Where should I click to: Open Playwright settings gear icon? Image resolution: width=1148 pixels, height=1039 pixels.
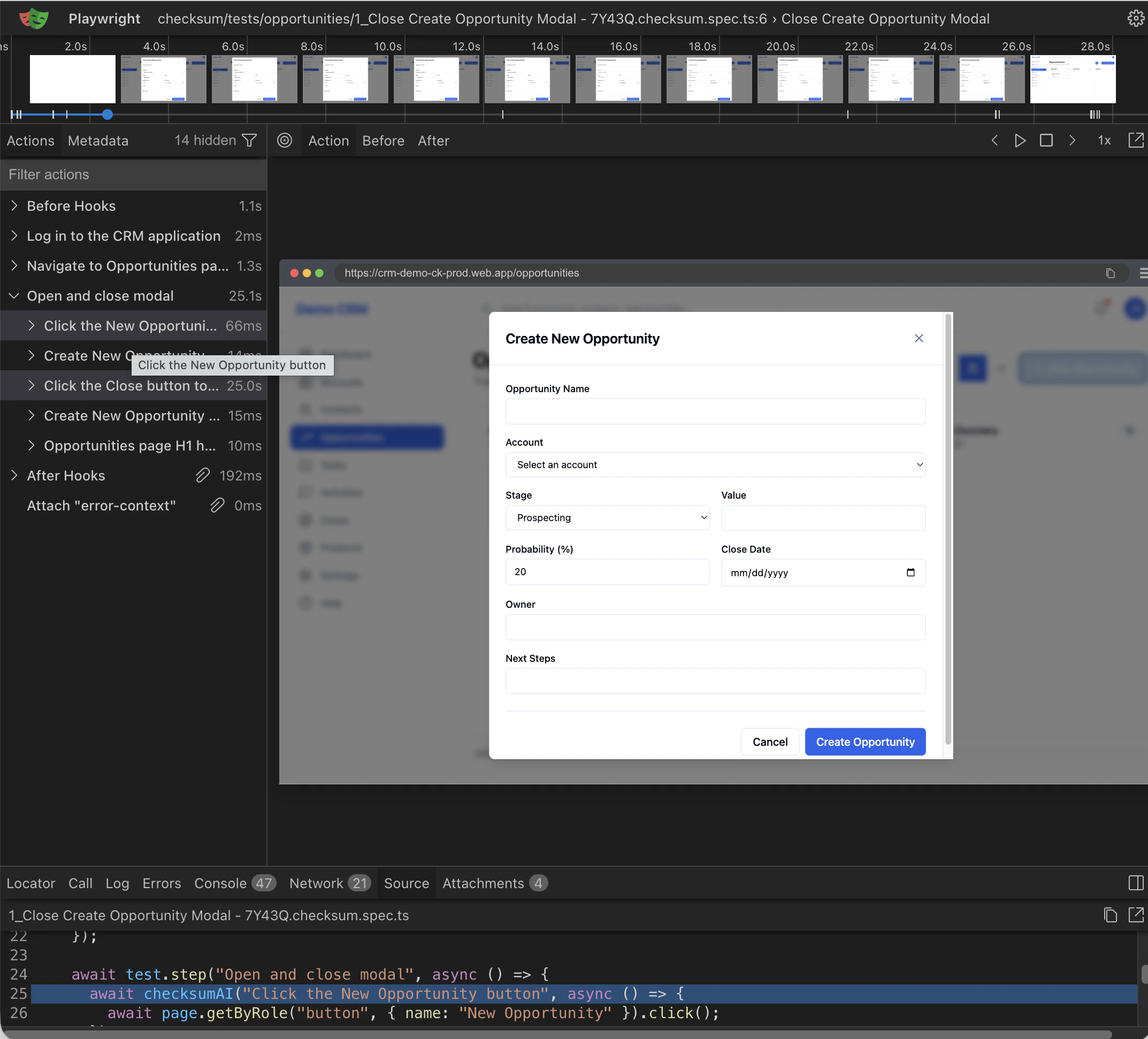pos(1135,19)
